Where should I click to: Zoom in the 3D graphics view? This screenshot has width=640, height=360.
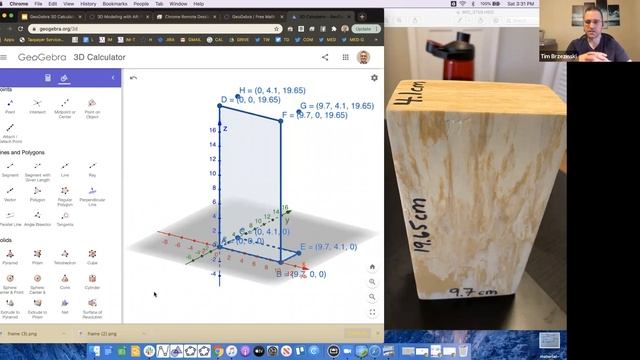tap(372, 282)
